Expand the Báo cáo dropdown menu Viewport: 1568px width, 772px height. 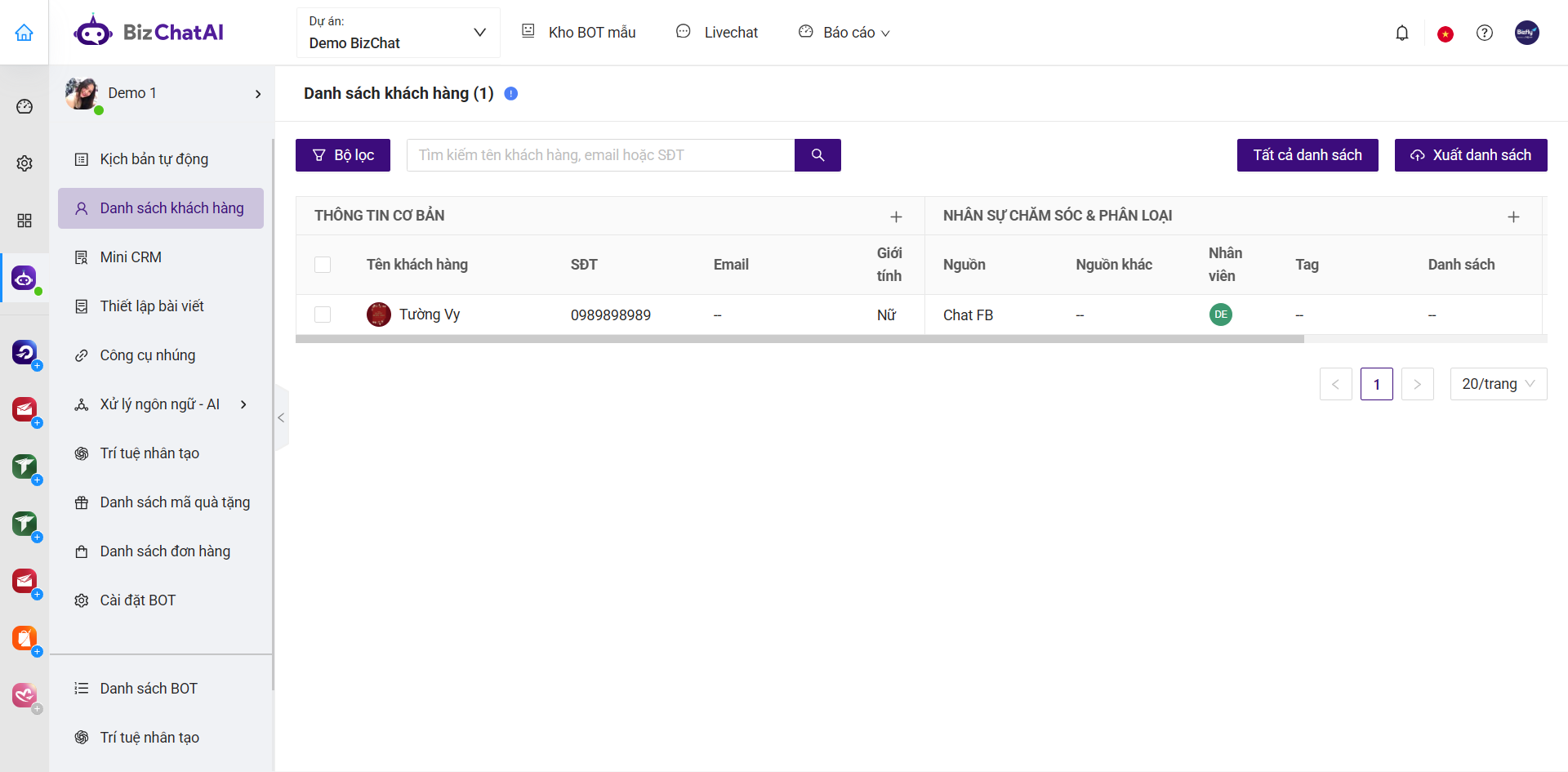click(x=844, y=33)
